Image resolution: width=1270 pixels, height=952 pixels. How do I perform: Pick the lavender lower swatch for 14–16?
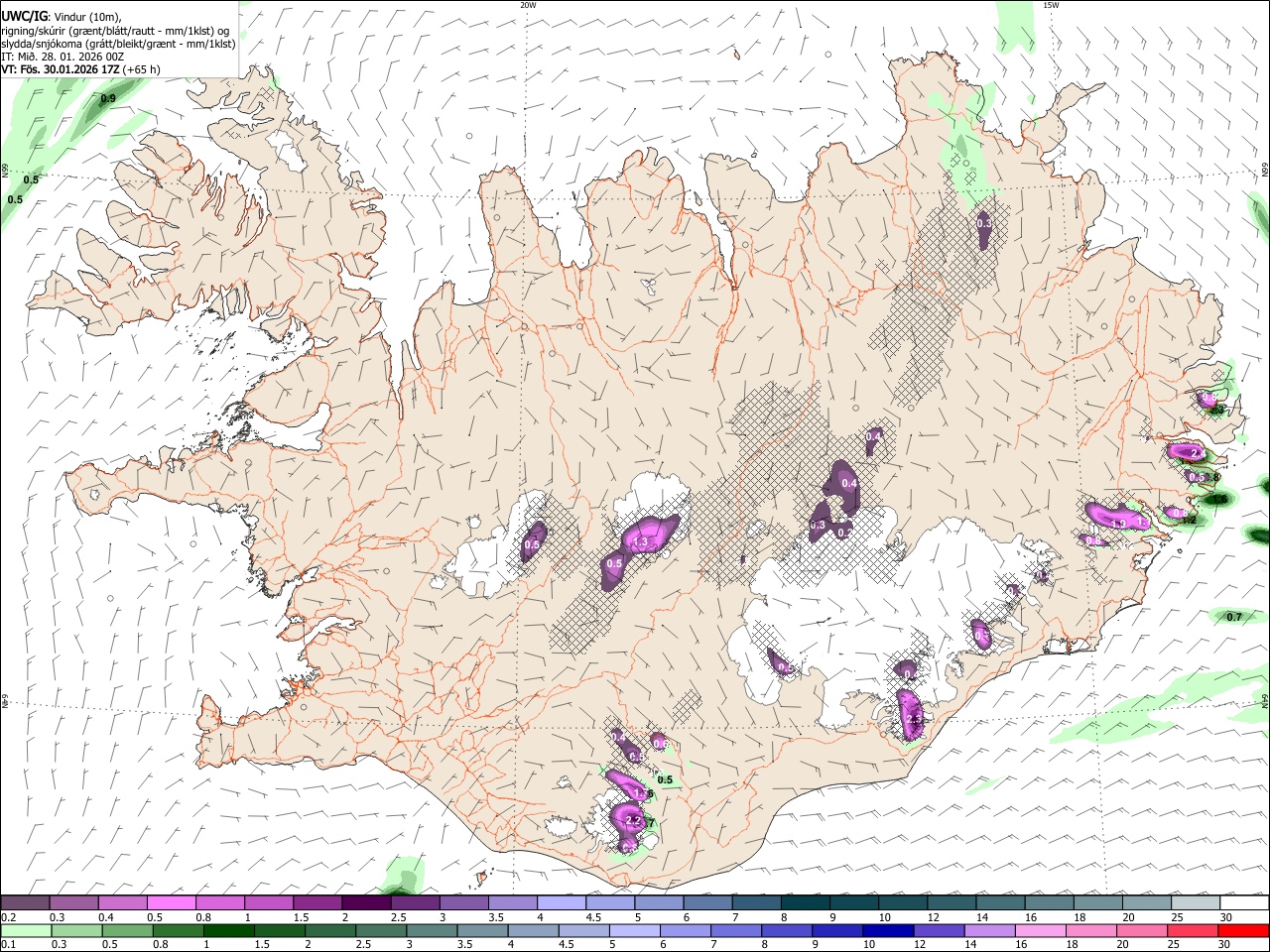tap(988, 930)
